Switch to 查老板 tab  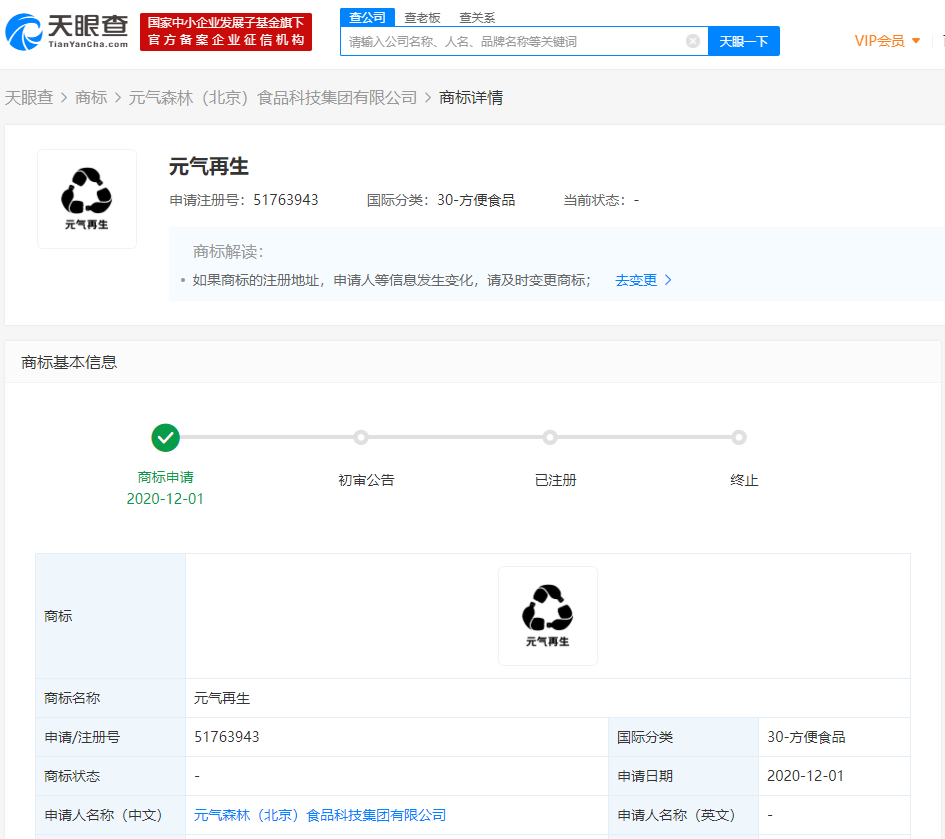(x=422, y=18)
